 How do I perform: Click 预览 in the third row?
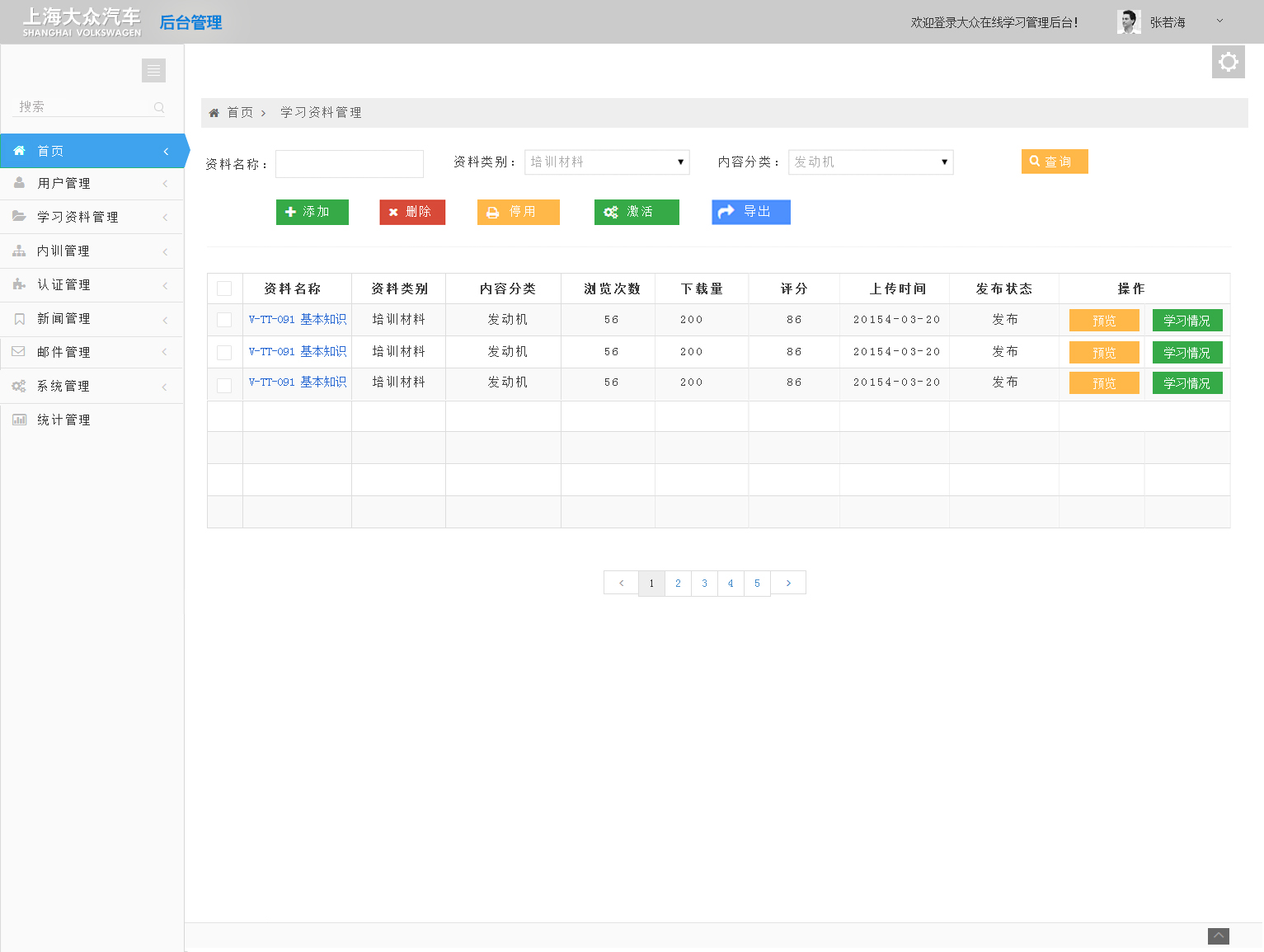click(1104, 383)
